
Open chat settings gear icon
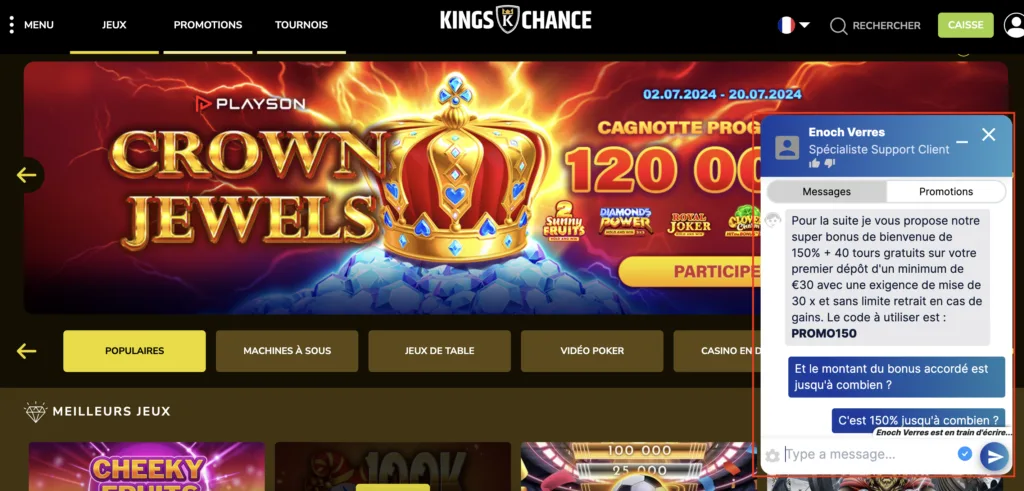[773, 456]
